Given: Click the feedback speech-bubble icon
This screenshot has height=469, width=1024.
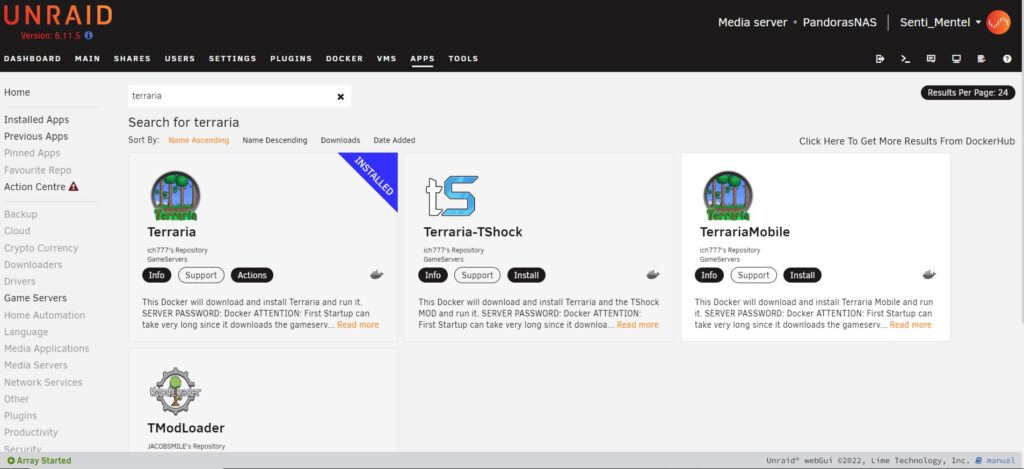Looking at the screenshot, I should click(x=931, y=59).
